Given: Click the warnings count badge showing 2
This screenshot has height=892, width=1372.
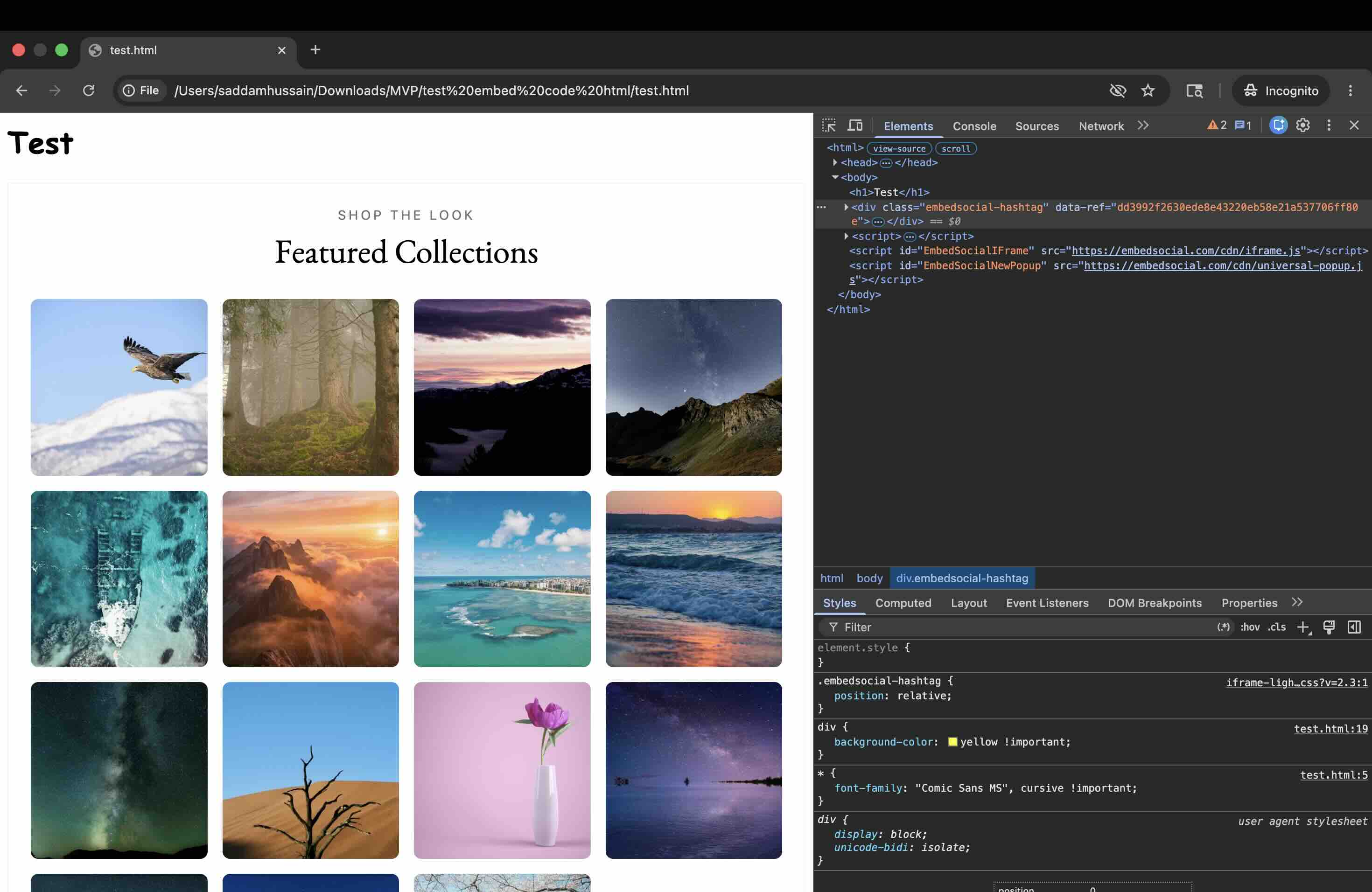Looking at the screenshot, I should tap(1217, 125).
